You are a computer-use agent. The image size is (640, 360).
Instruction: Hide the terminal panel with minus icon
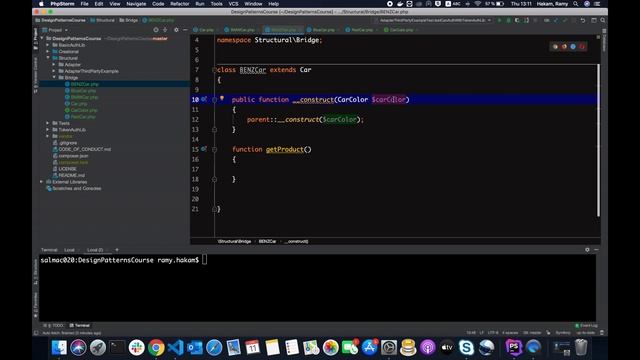tap(596, 249)
